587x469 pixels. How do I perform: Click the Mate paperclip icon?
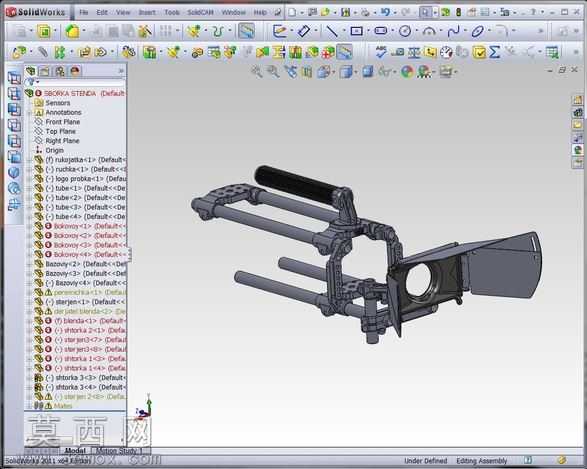coord(42,52)
